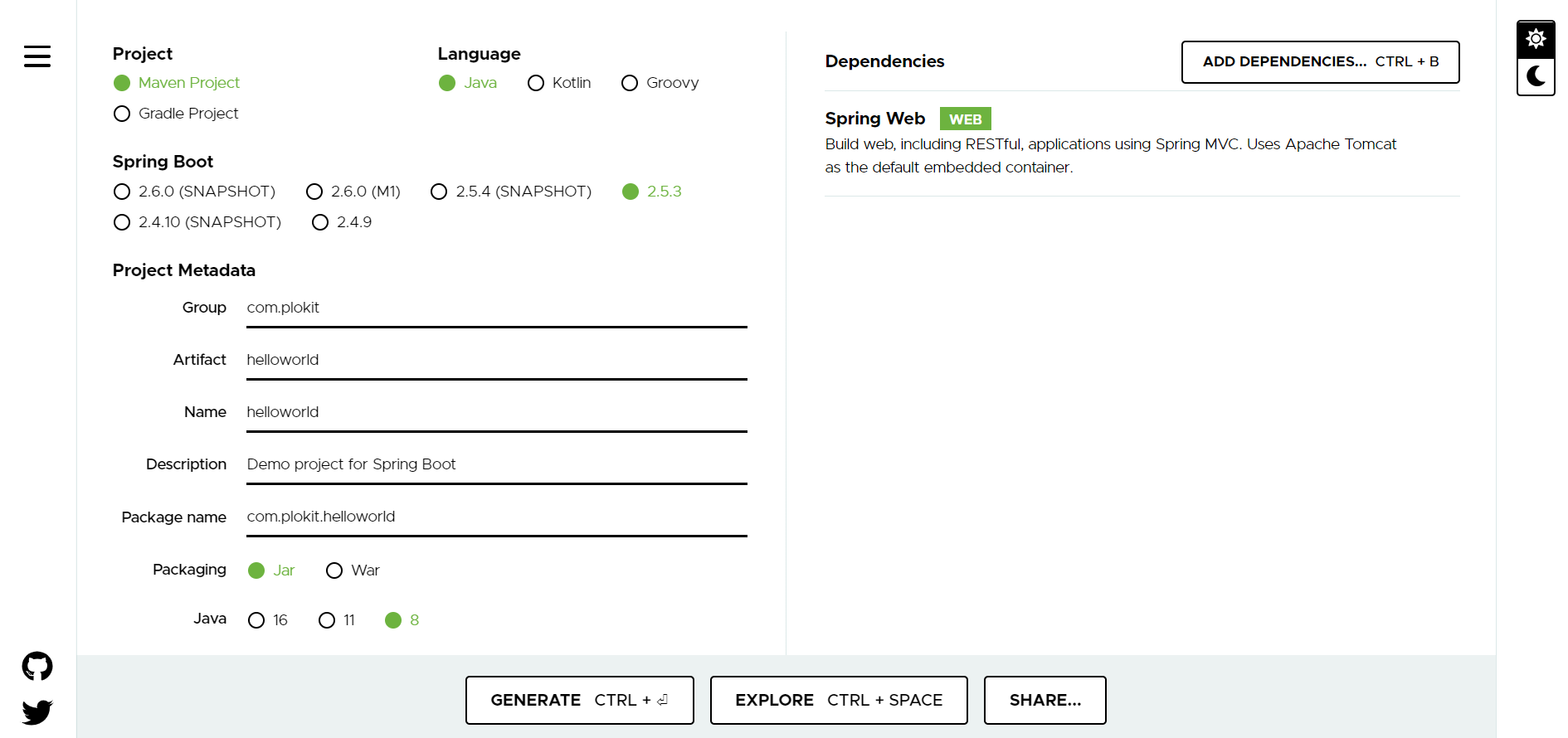Select Spring Boot 2.4.9 version

342,222
